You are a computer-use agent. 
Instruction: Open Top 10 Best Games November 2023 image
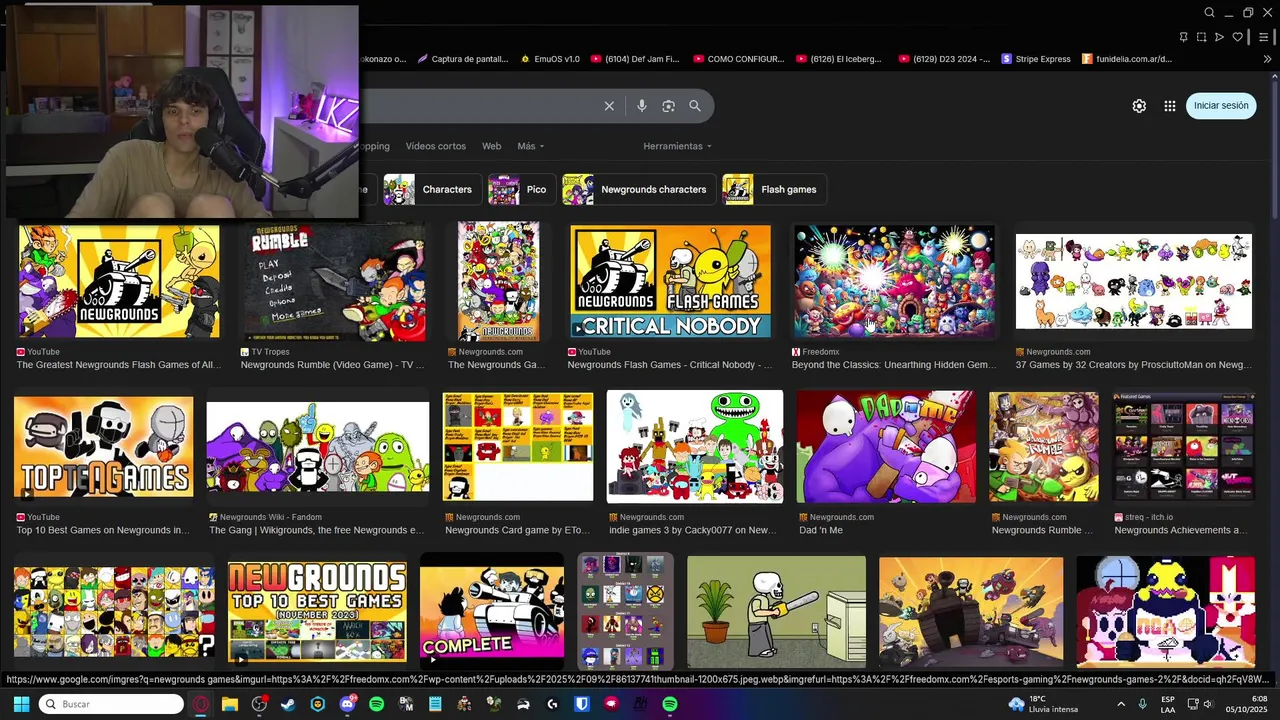tap(317, 611)
